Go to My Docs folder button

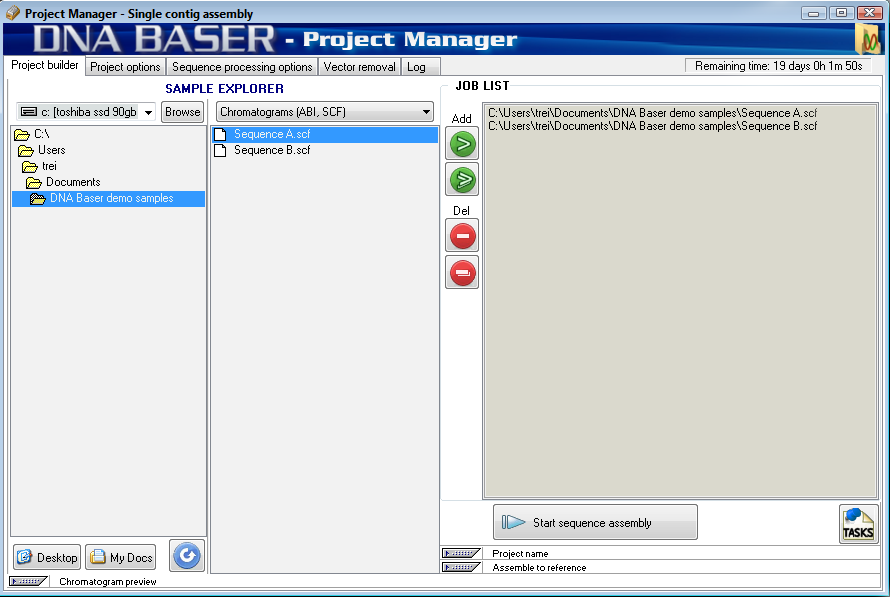pyautogui.click(x=121, y=557)
